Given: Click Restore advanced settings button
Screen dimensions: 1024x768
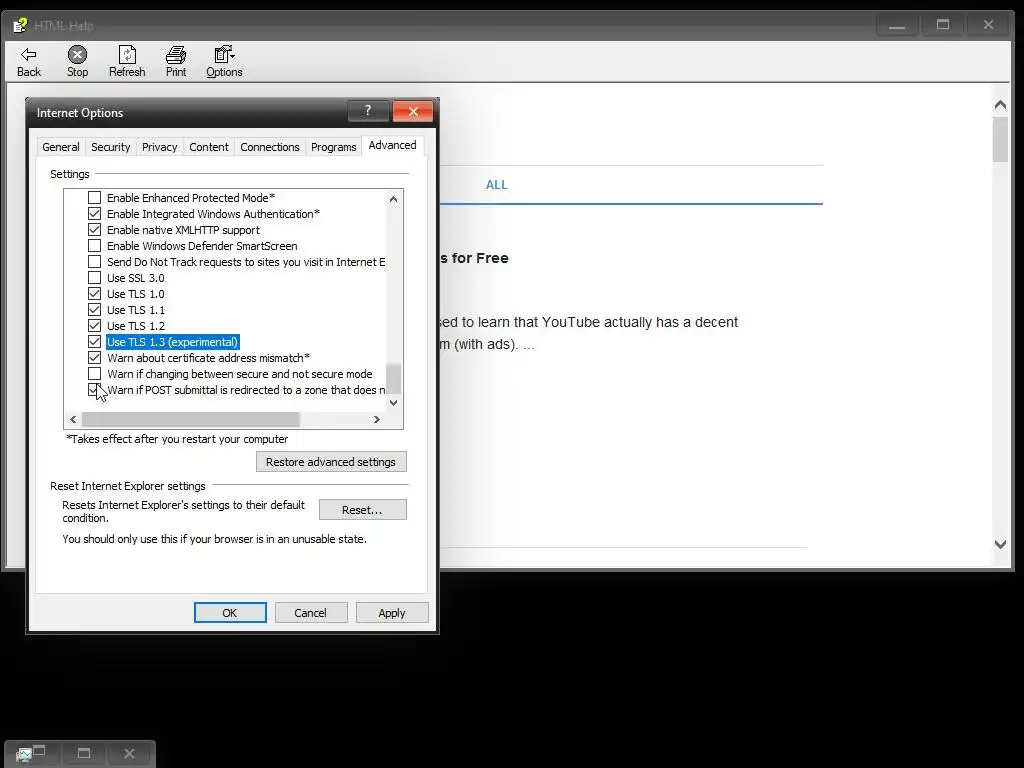Looking at the screenshot, I should [331, 462].
